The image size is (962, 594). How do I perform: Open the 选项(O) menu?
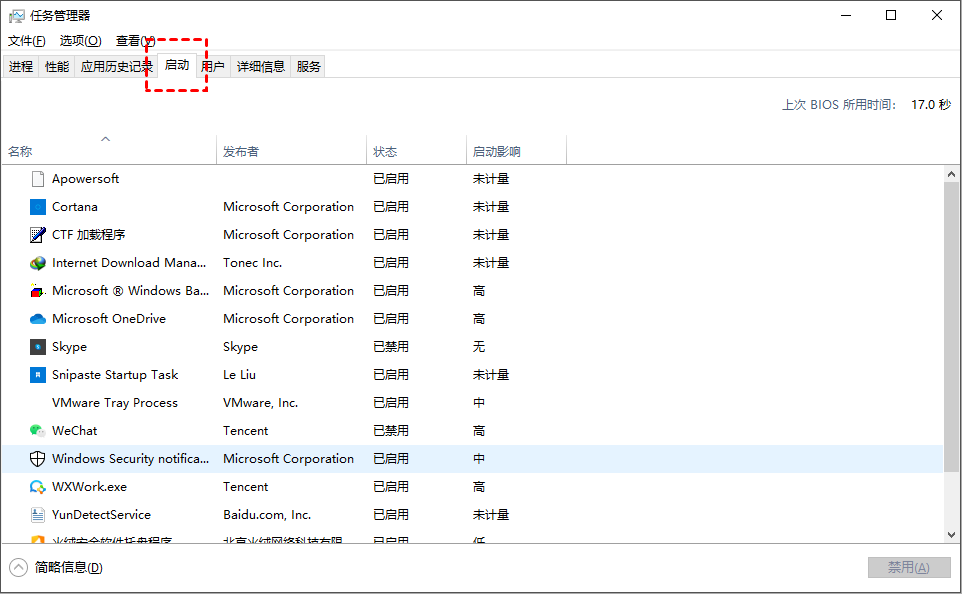[x=80, y=40]
